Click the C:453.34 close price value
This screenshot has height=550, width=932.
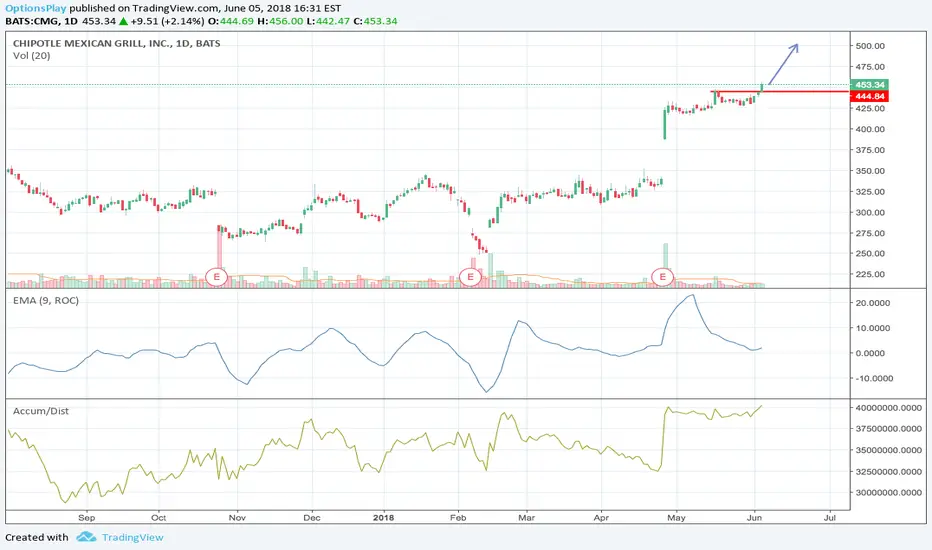tap(375, 21)
